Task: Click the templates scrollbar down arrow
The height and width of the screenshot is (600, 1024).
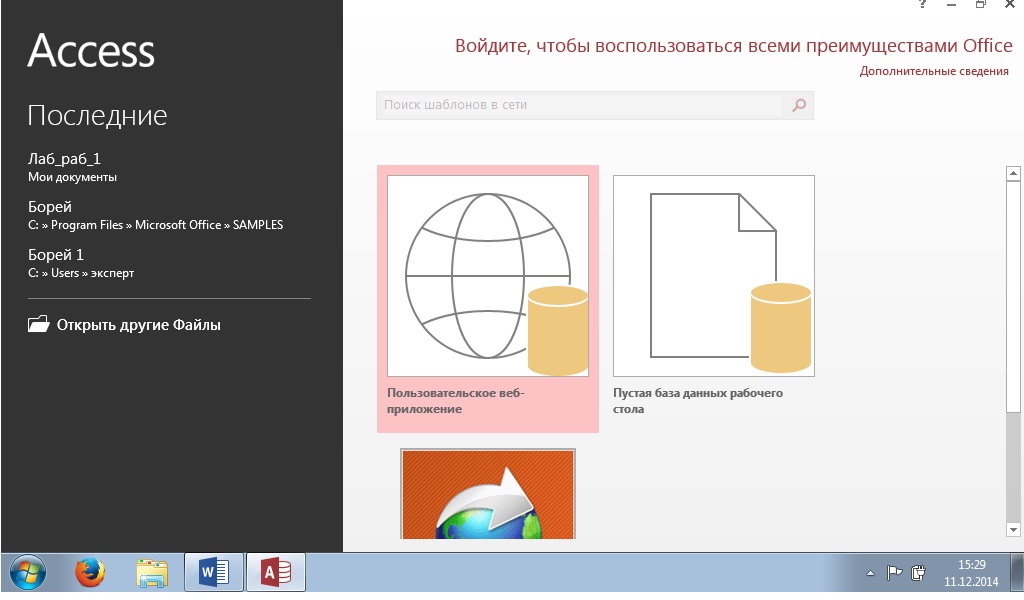Action: pos(1013,529)
